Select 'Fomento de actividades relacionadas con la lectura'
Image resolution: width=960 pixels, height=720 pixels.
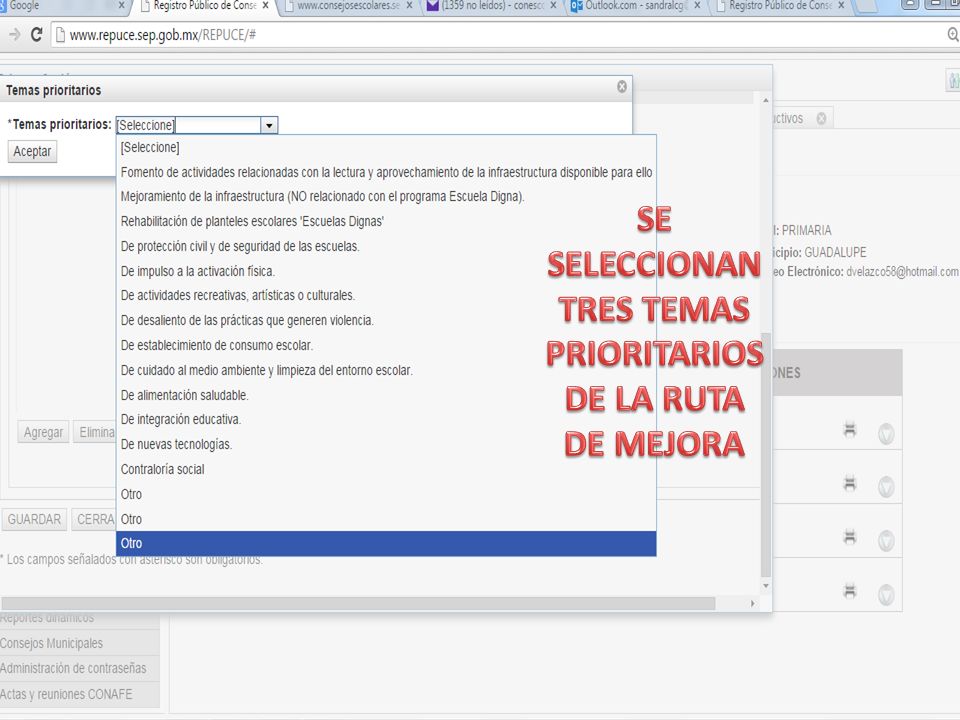tap(386, 173)
